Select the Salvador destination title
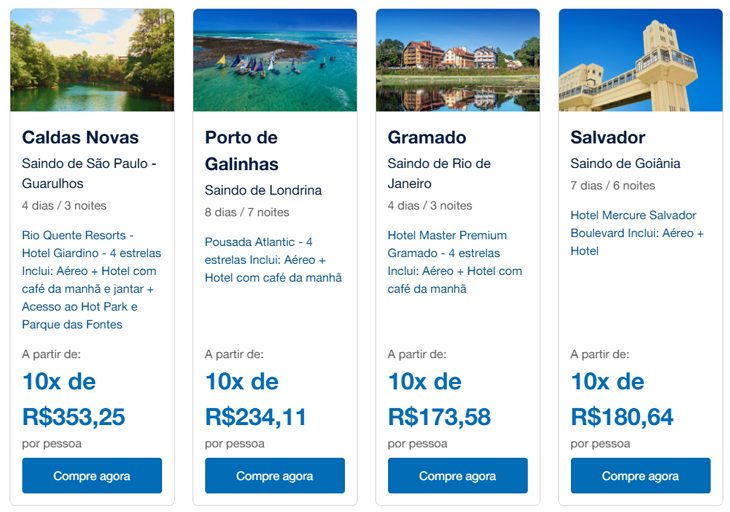Screen dimensions: 730x512 (608, 137)
